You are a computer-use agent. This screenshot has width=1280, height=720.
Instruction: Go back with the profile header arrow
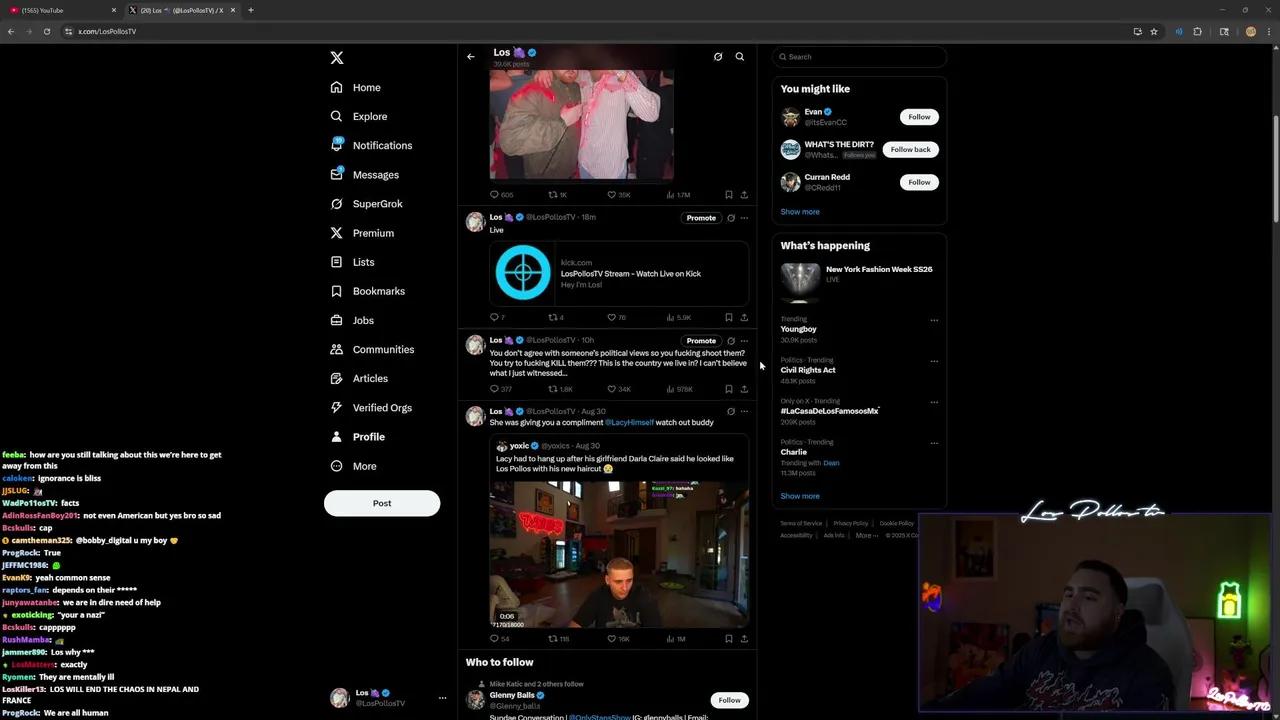click(471, 57)
